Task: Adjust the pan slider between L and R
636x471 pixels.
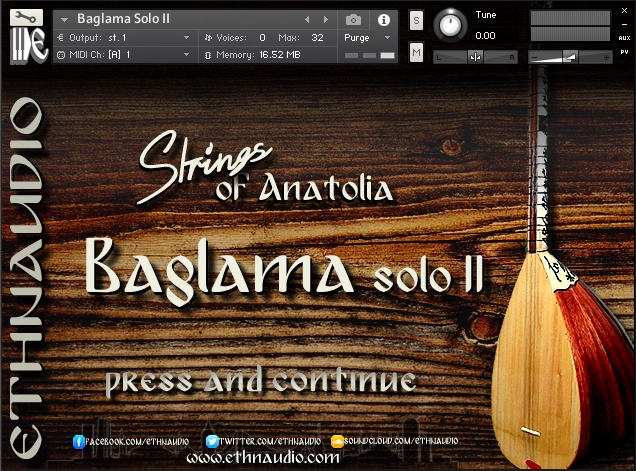Action: [x=475, y=57]
